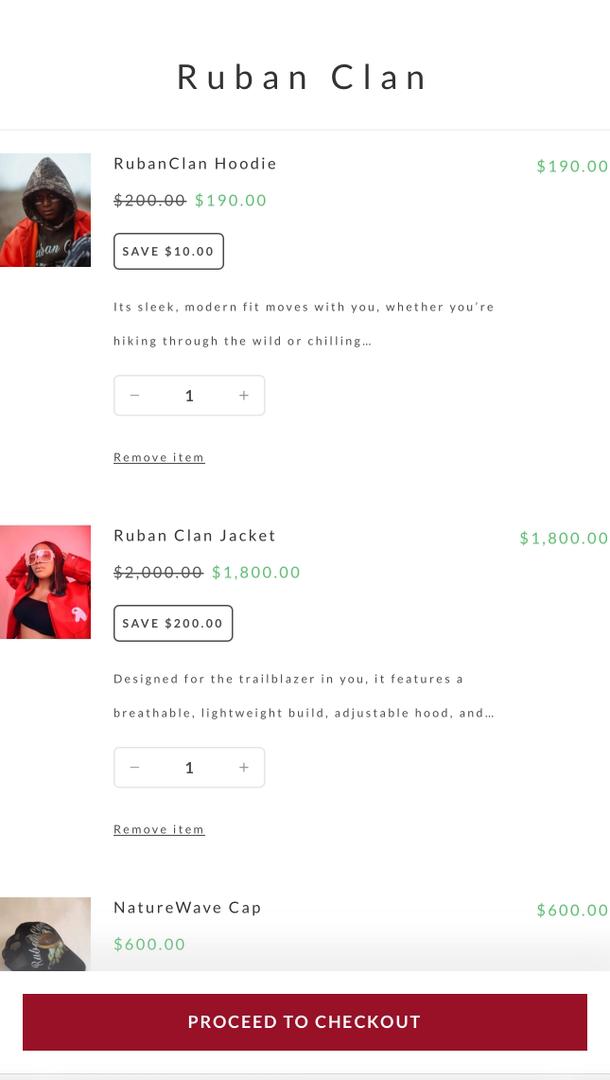Open the RubanClan Hoodie product thumbnail
Viewport: 610px width, 1080px height.
coord(45,210)
